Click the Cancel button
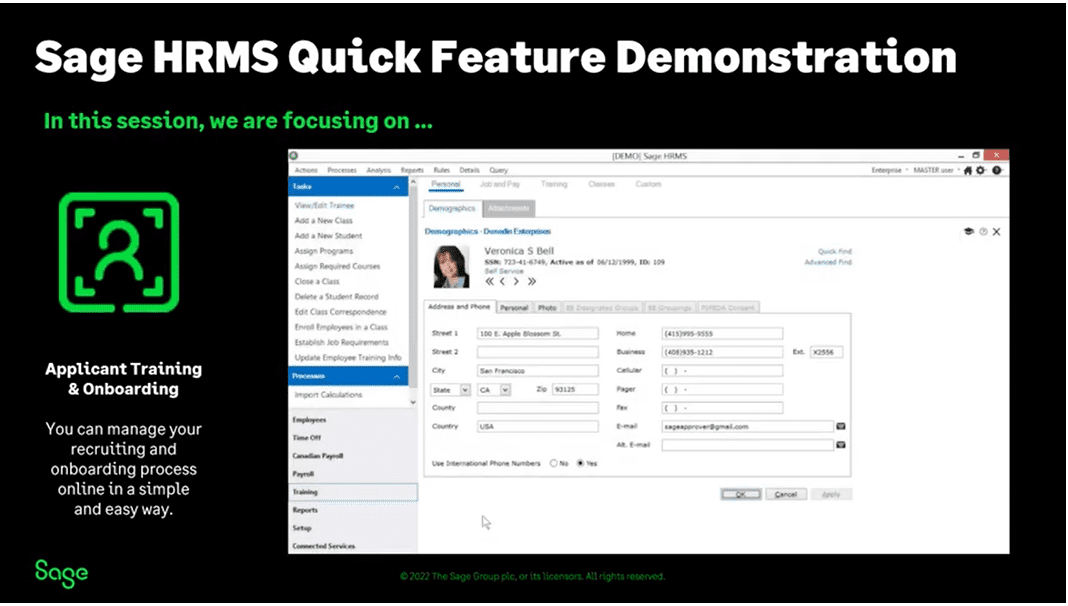Screen dimensions: 1068x606 pos(786,494)
